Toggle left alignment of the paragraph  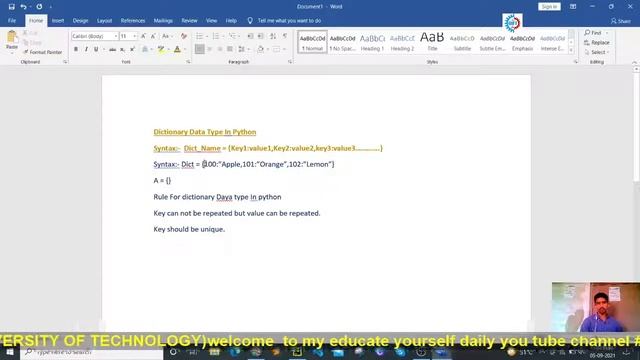point(200,49)
